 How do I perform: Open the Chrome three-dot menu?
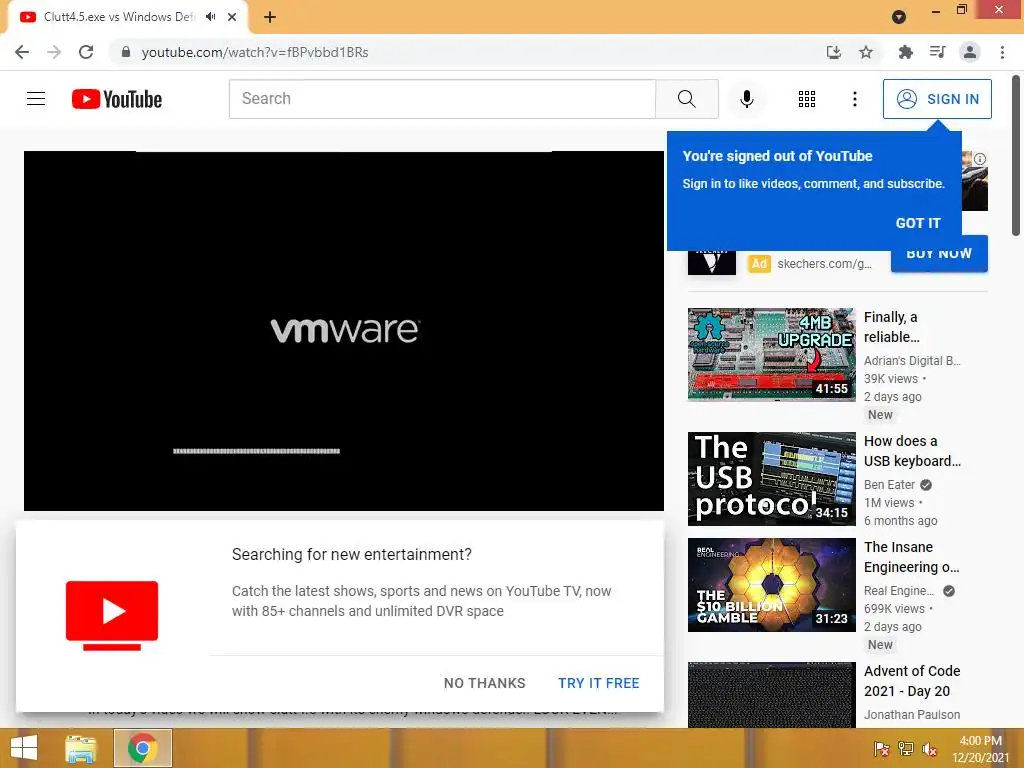pos(1002,52)
